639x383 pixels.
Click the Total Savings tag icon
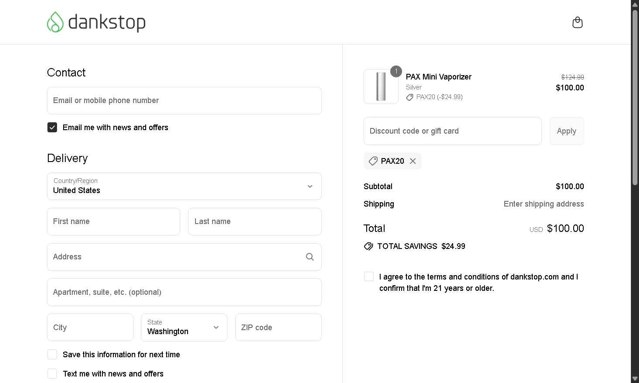tap(368, 246)
